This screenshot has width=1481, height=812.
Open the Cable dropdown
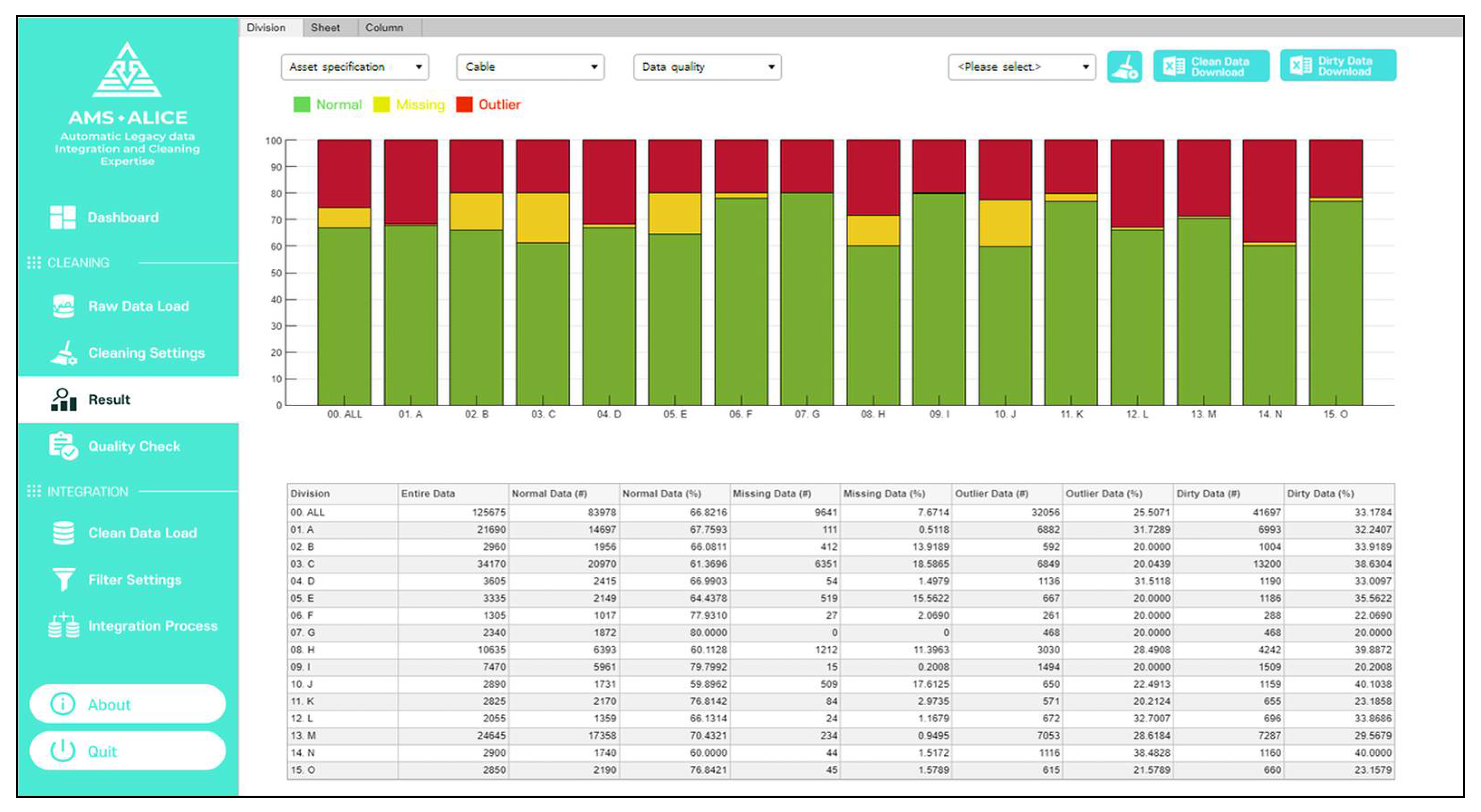tap(530, 67)
